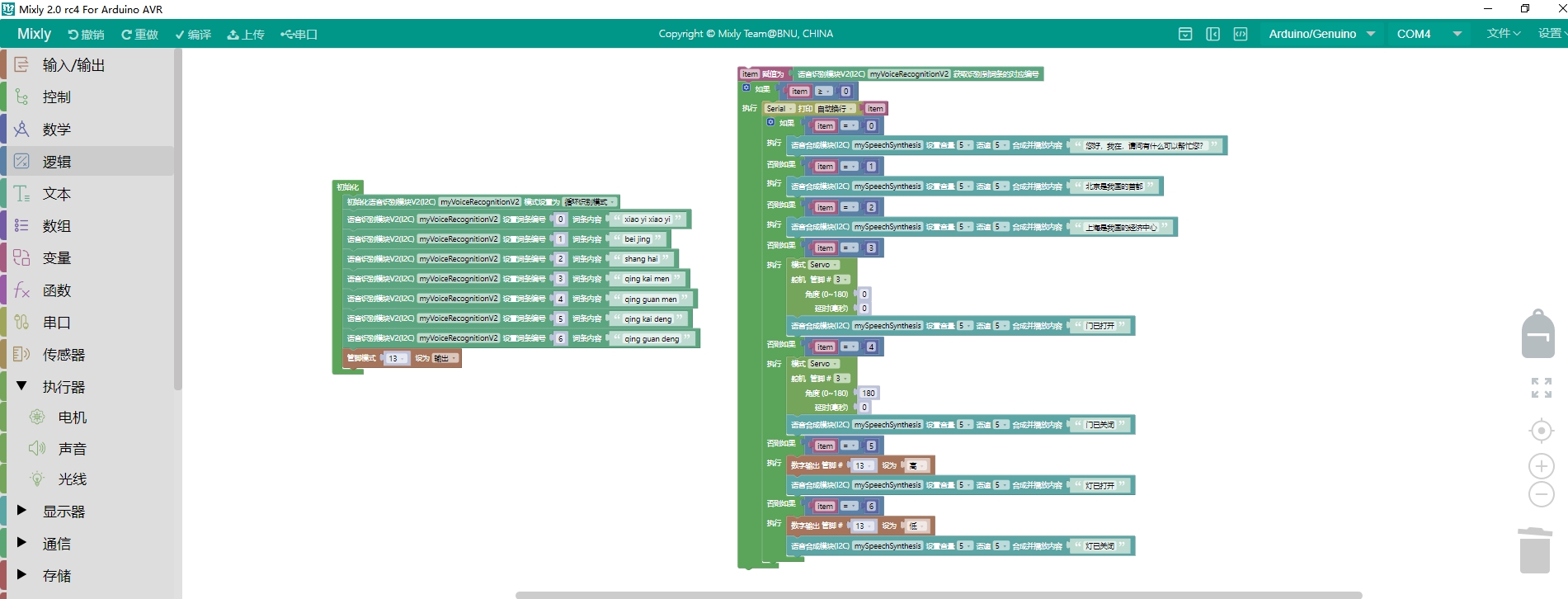Click the toolbox vertical scrollbar
The width and height of the screenshot is (1568, 599).
point(178,219)
